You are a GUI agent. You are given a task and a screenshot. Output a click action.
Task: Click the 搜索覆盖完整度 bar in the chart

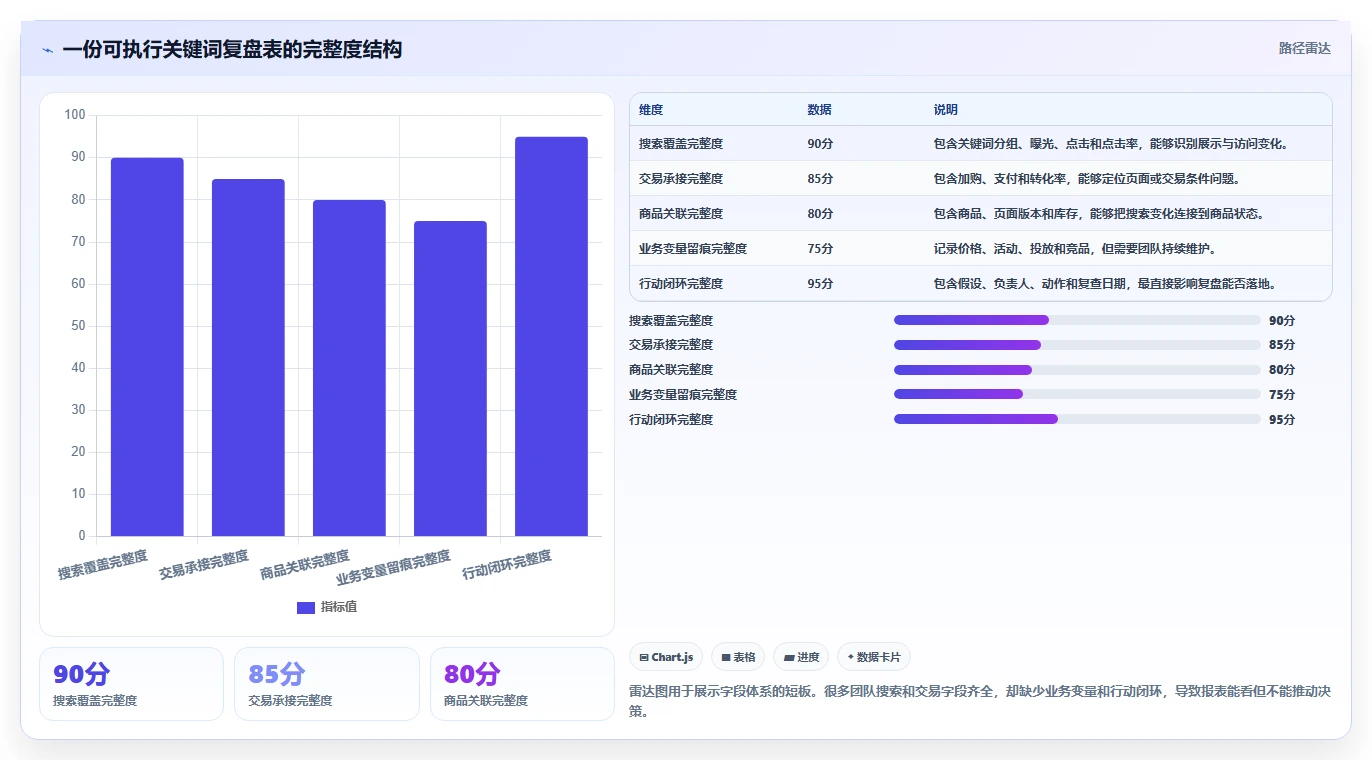pos(147,346)
